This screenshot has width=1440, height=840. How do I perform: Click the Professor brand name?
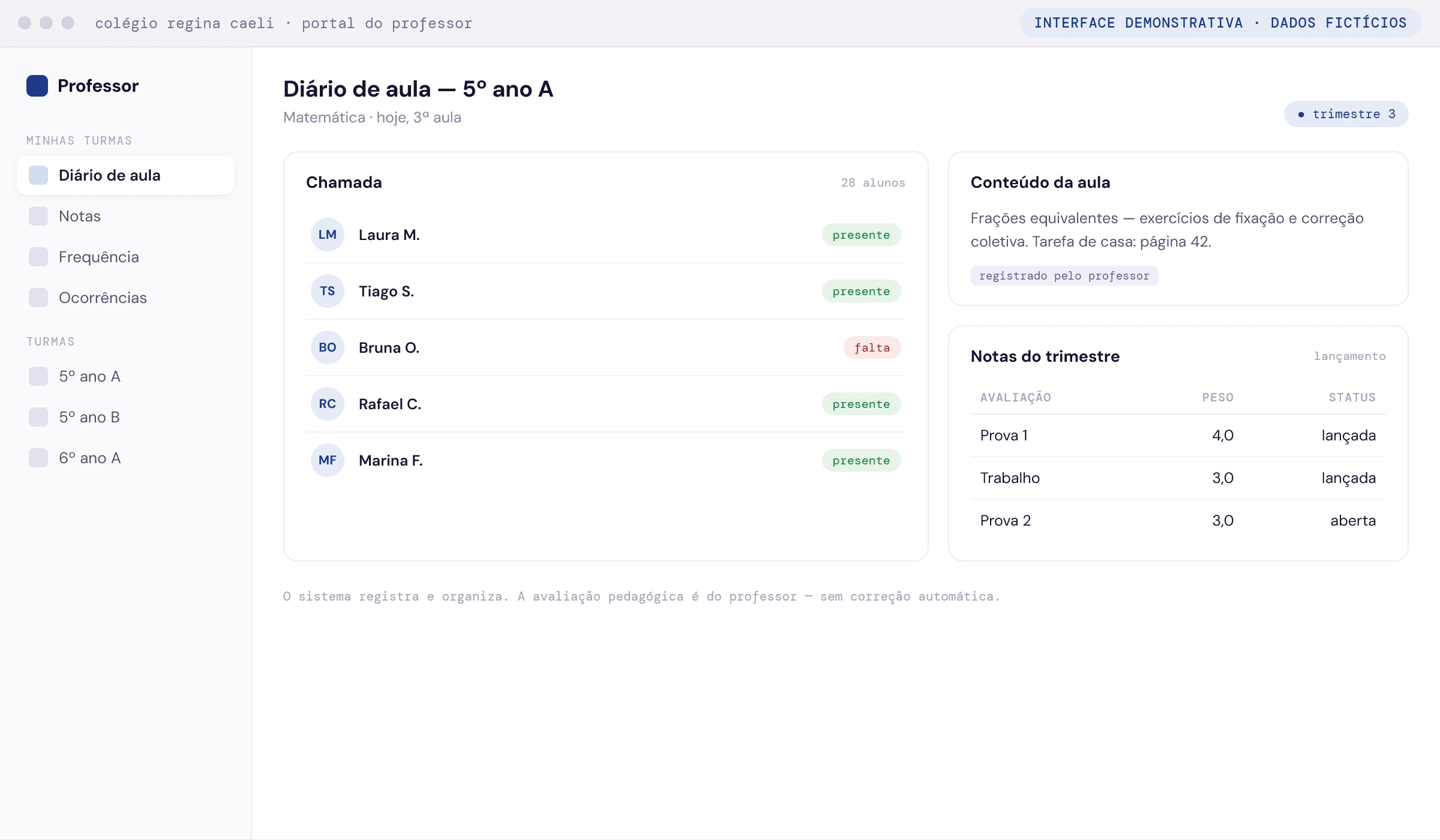(98, 86)
